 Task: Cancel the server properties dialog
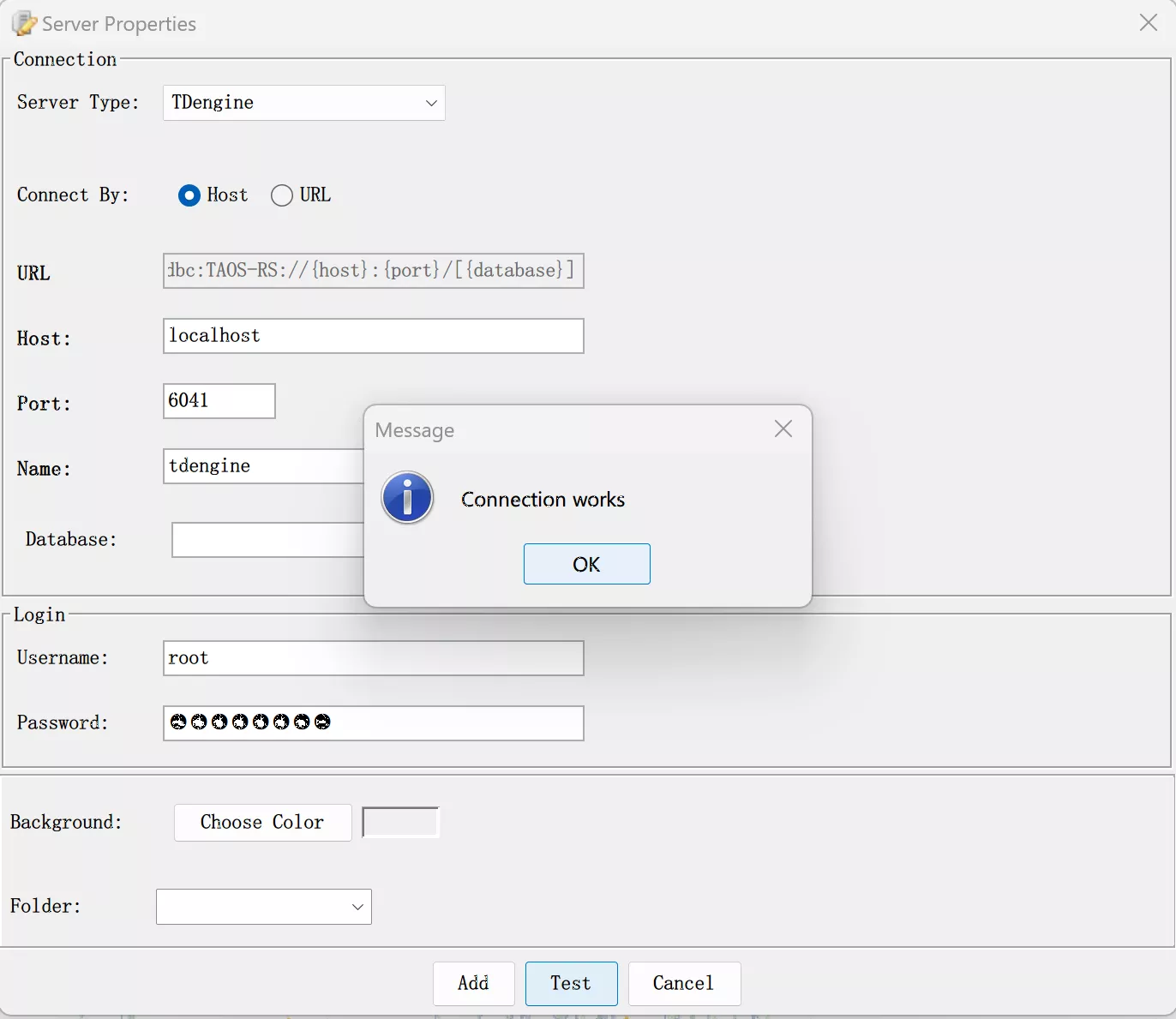click(x=683, y=983)
